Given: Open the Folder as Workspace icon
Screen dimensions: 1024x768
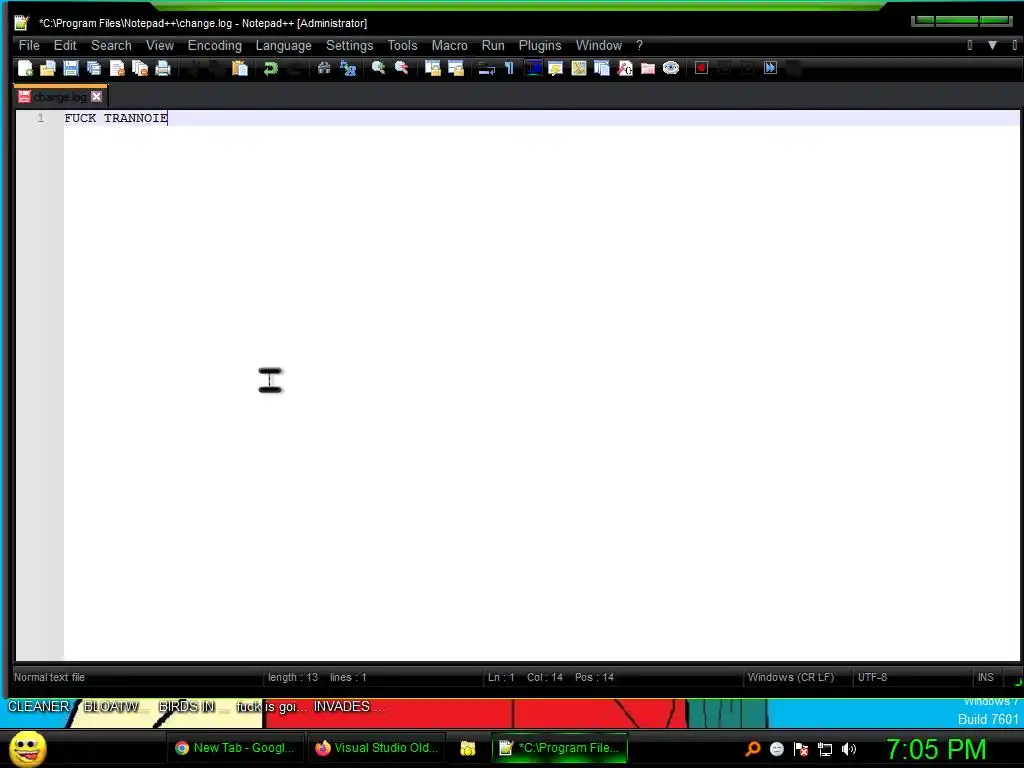Looking at the screenshot, I should coord(648,68).
